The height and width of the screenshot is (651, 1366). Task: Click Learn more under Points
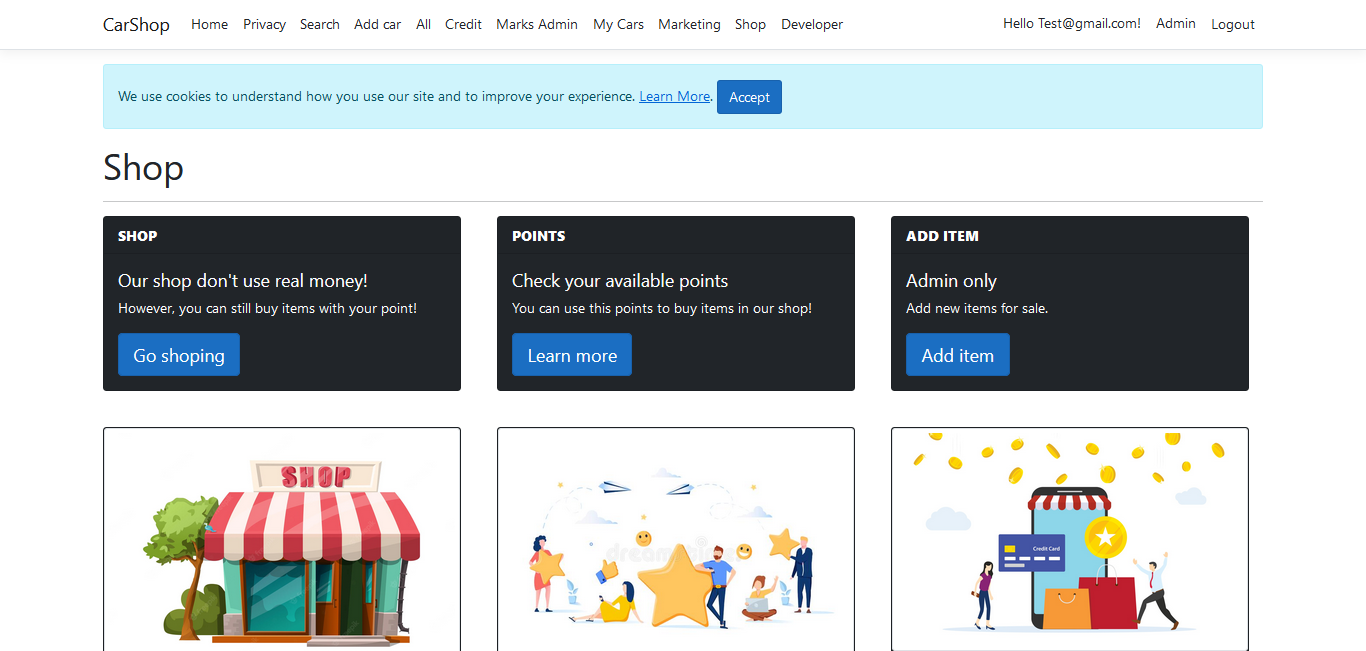click(571, 354)
